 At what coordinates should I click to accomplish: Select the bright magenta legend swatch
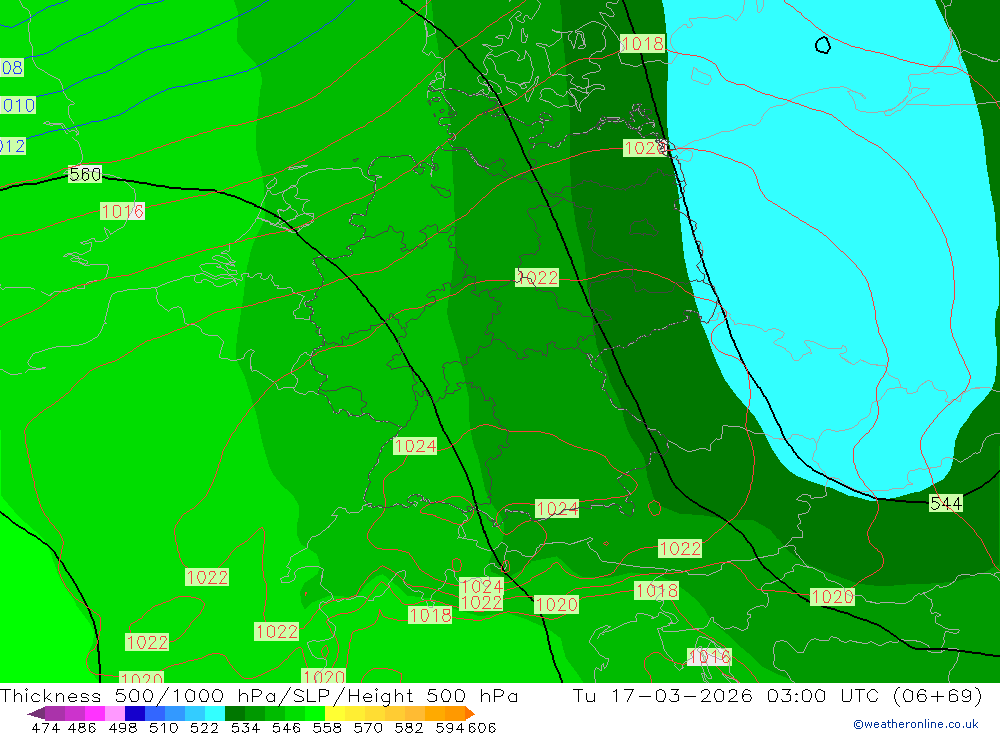(94, 713)
